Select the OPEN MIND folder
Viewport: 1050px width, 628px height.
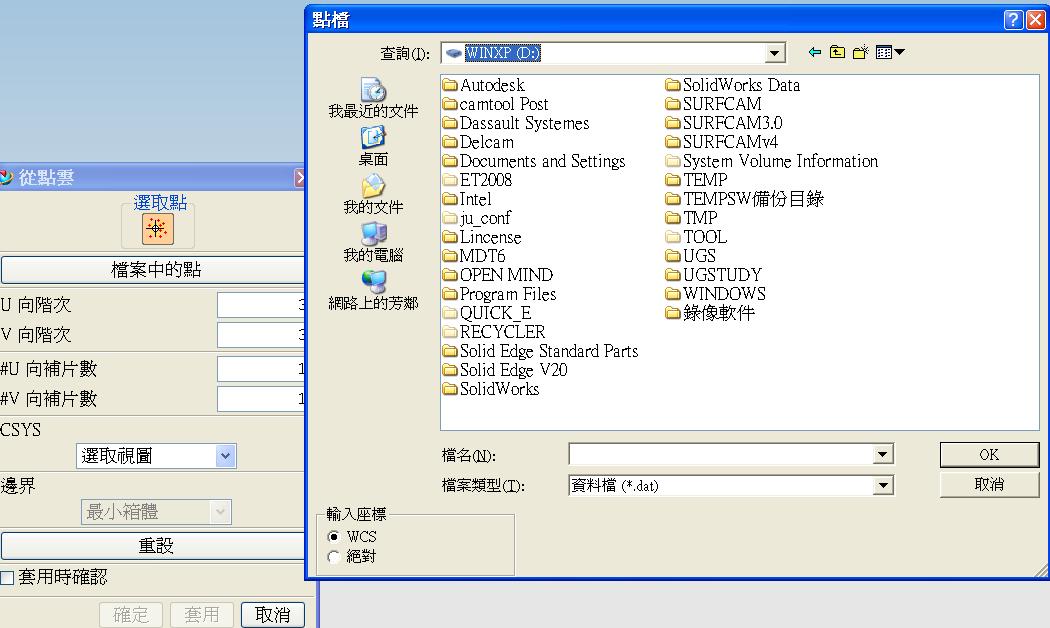coord(498,274)
